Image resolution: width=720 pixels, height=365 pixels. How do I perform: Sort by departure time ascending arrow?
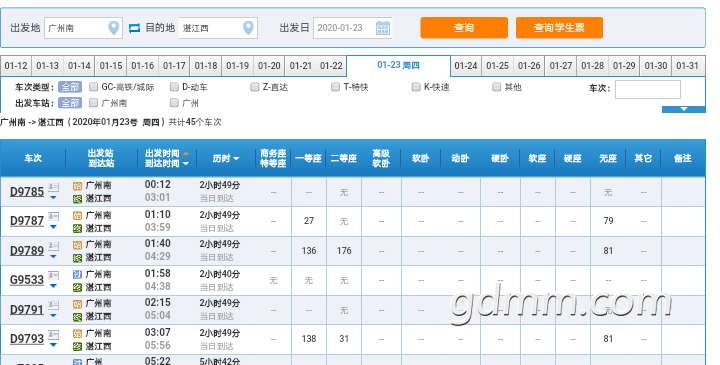[186, 153]
